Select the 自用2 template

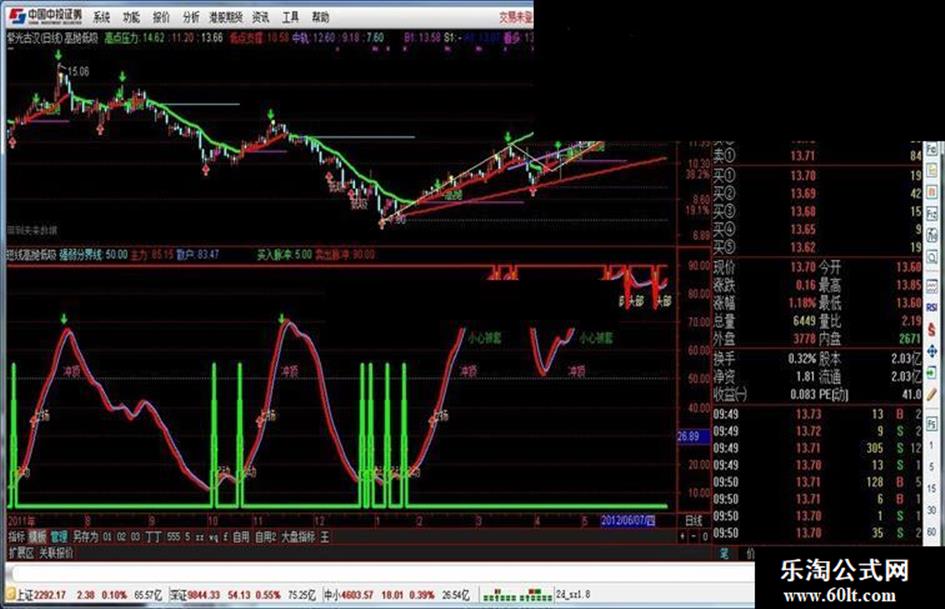coord(265,537)
